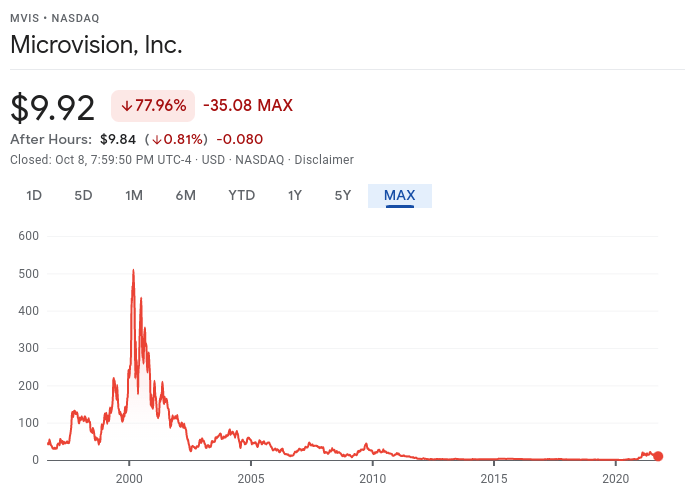The image size is (685, 484).
Task: Open the 5Y chart range
Action: tap(343, 195)
